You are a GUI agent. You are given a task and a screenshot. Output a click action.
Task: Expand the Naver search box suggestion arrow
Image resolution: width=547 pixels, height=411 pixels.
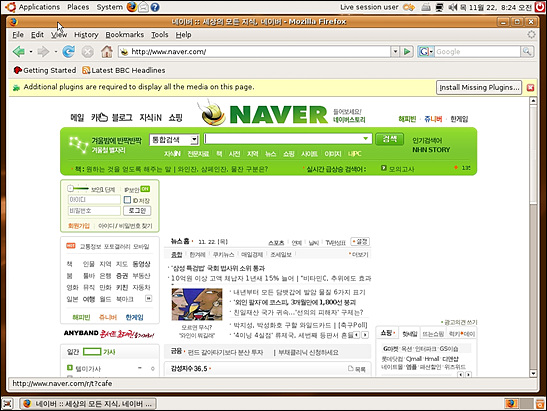[366, 139]
